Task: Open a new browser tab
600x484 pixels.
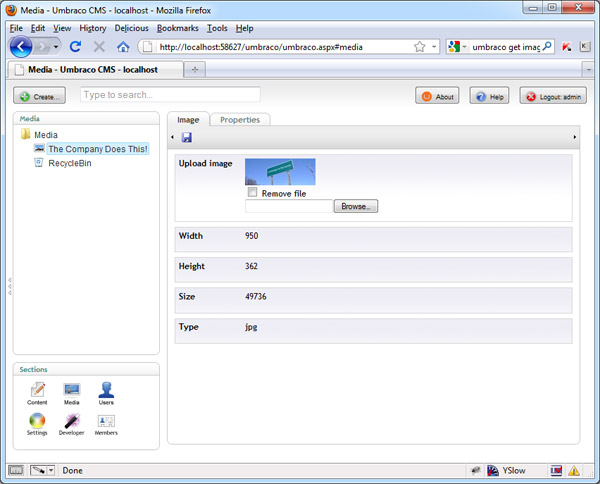Action: pos(195,70)
